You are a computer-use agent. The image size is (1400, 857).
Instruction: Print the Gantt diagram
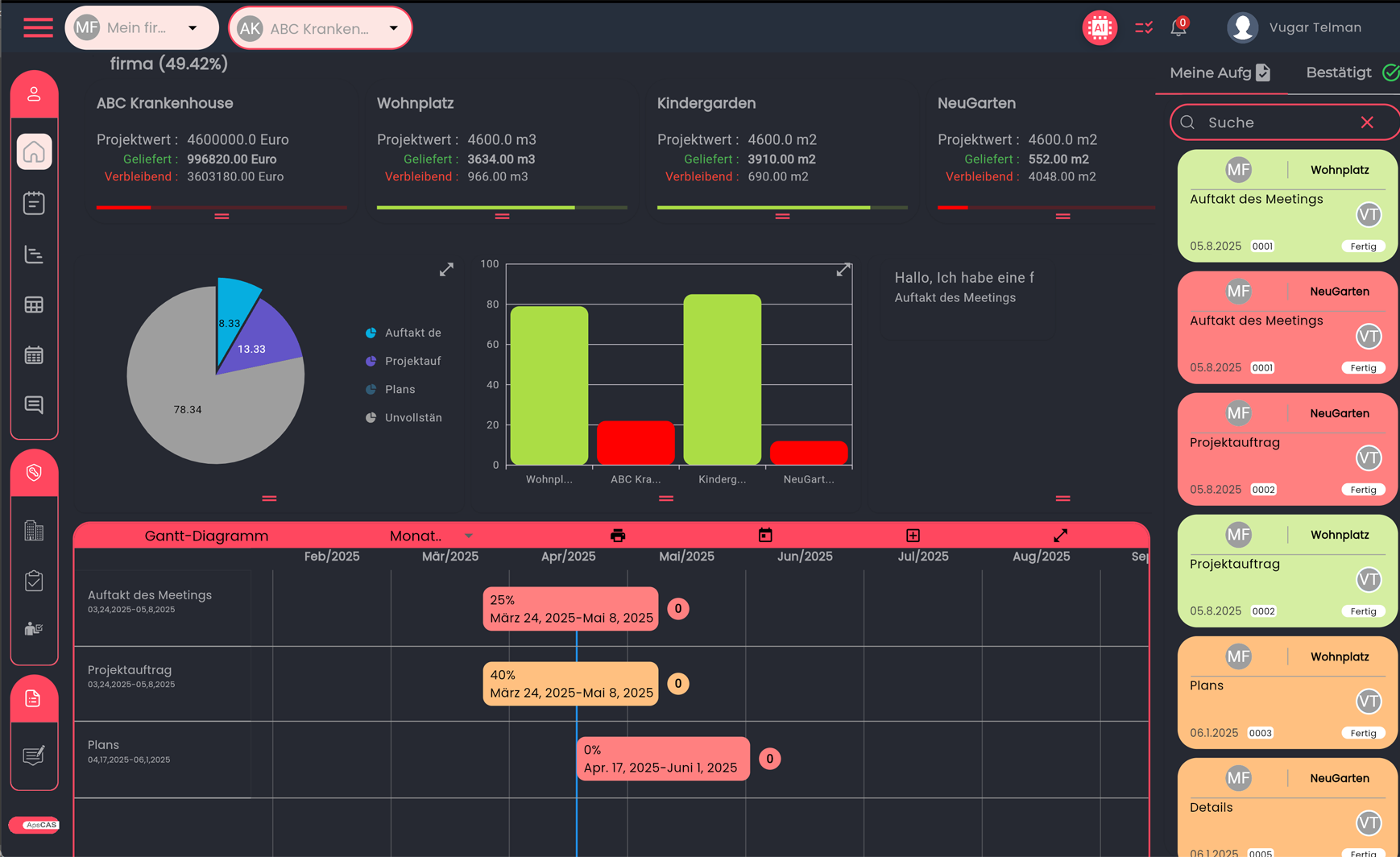tap(618, 536)
